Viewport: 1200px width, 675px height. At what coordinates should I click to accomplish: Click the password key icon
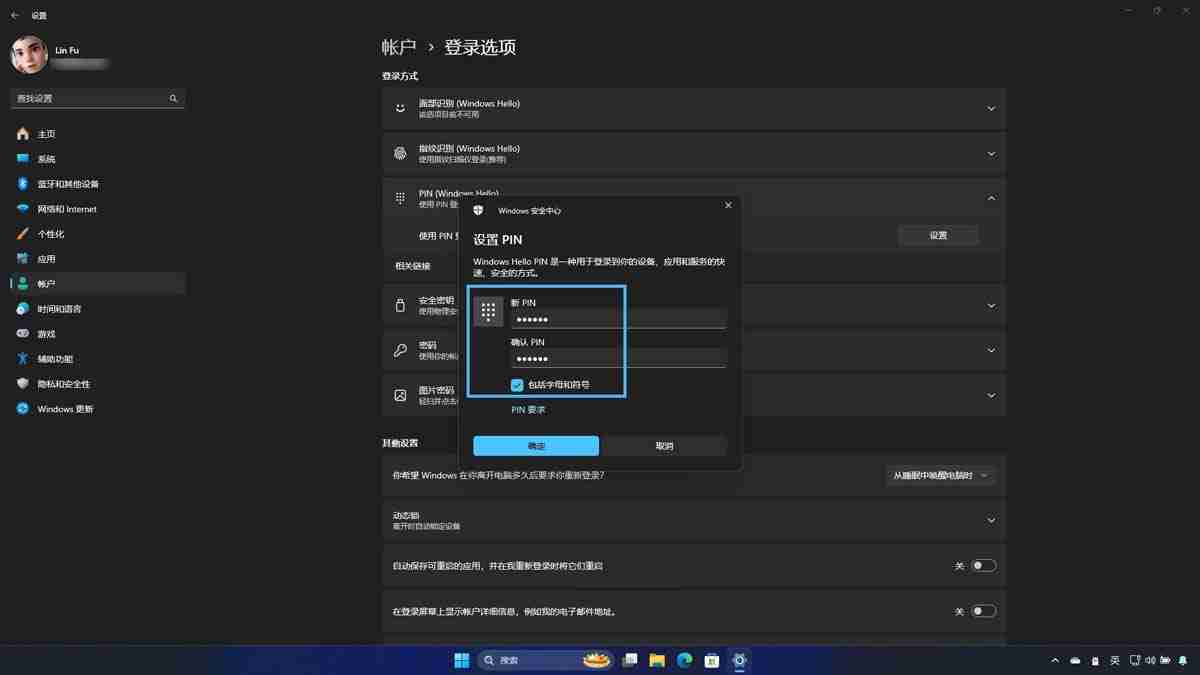coord(401,350)
